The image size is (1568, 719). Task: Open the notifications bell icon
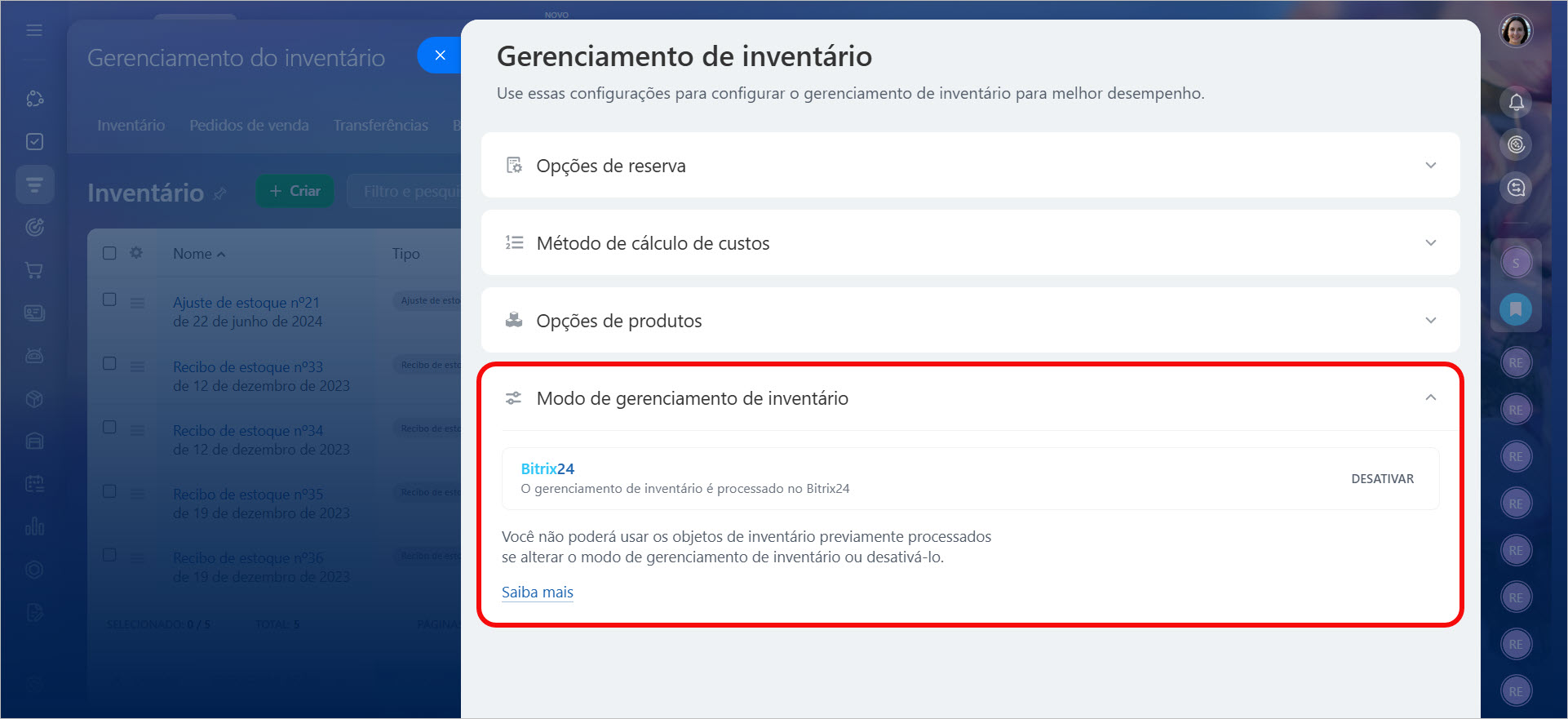point(1516,102)
